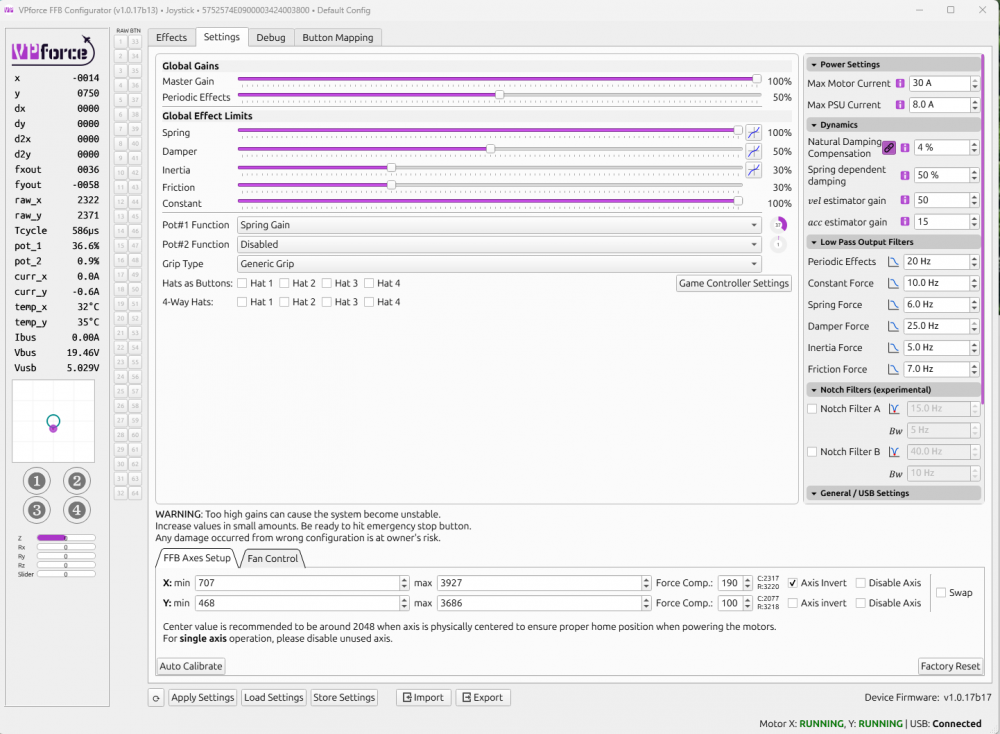Image resolution: width=1000 pixels, height=734 pixels.
Task: Open the Inertia curve editor icon
Action: (x=753, y=169)
